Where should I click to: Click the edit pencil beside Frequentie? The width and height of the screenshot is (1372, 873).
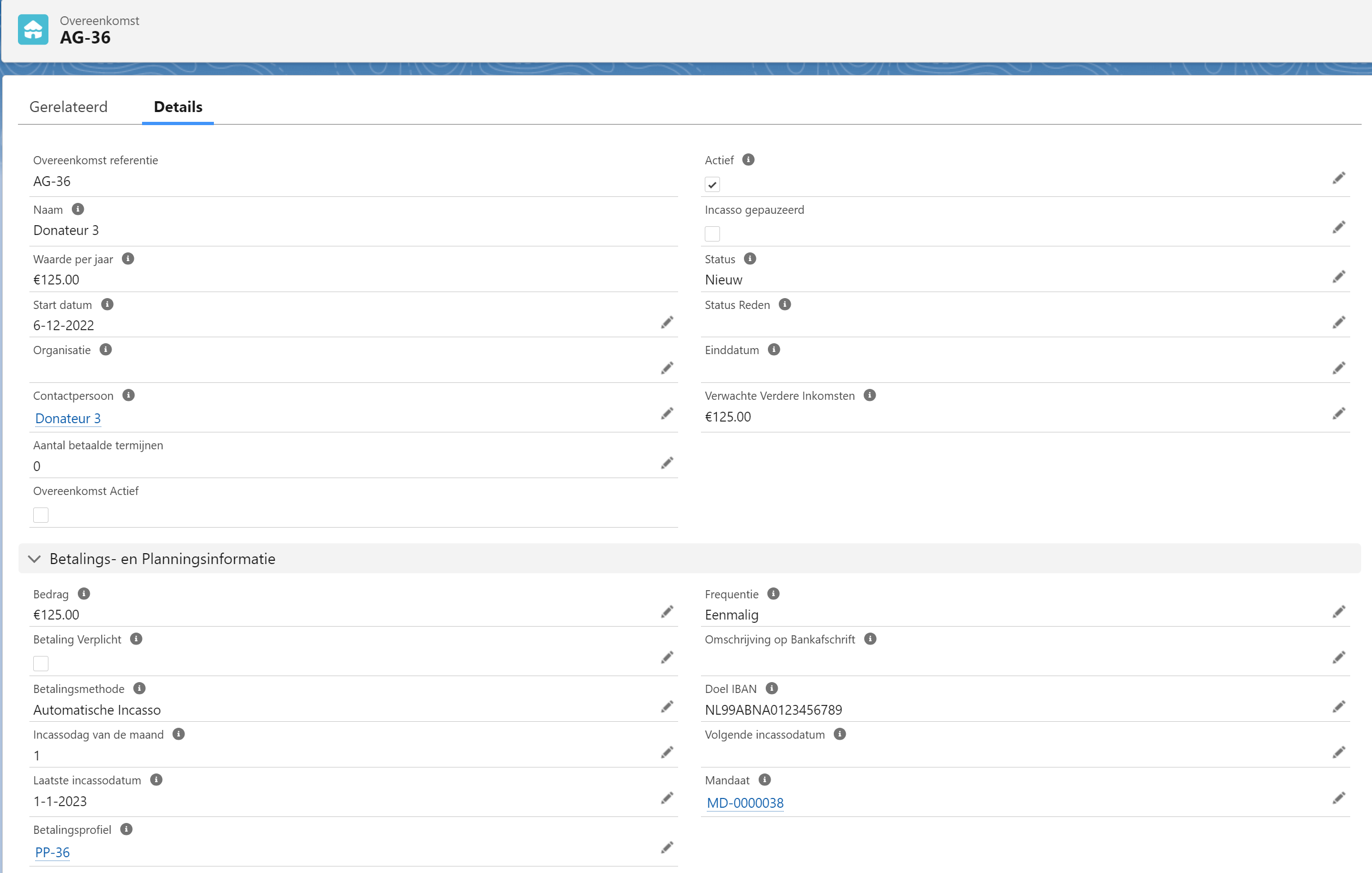pyautogui.click(x=1338, y=611)
